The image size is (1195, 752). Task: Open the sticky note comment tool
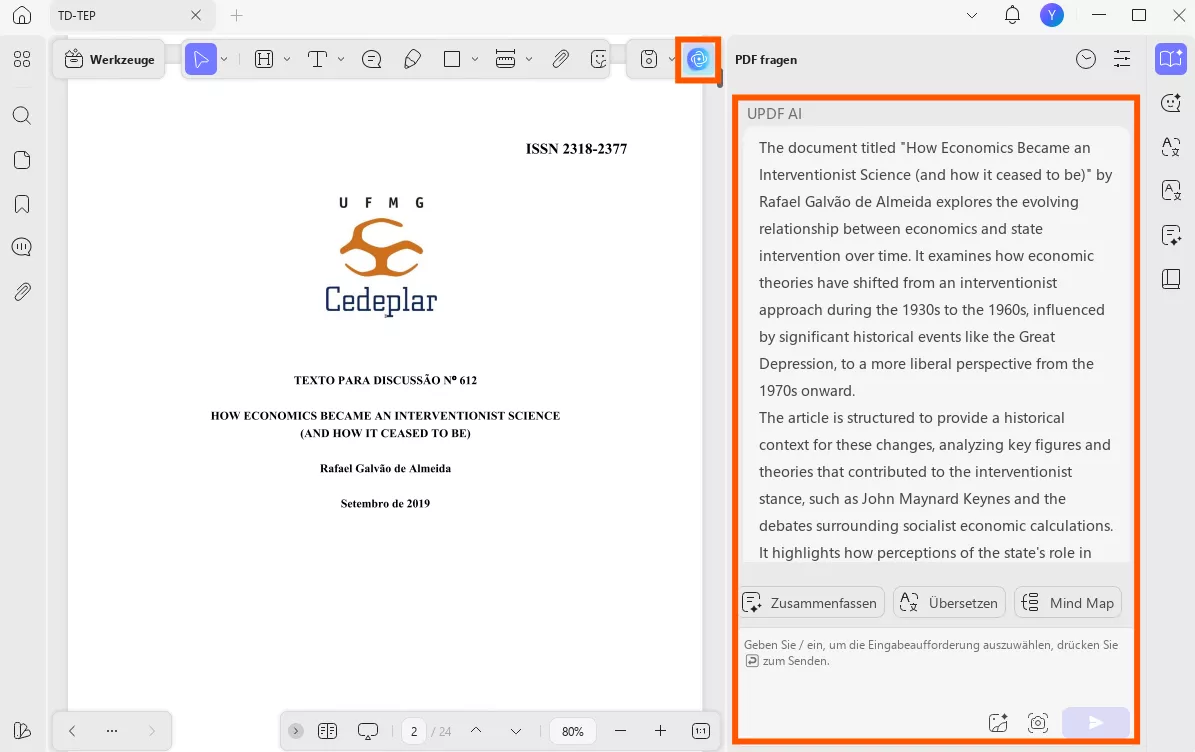point(371,59)
